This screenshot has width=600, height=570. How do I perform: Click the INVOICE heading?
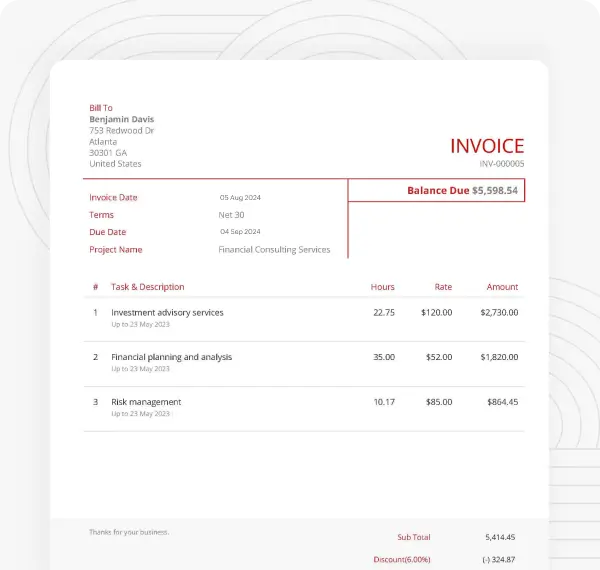487,146
